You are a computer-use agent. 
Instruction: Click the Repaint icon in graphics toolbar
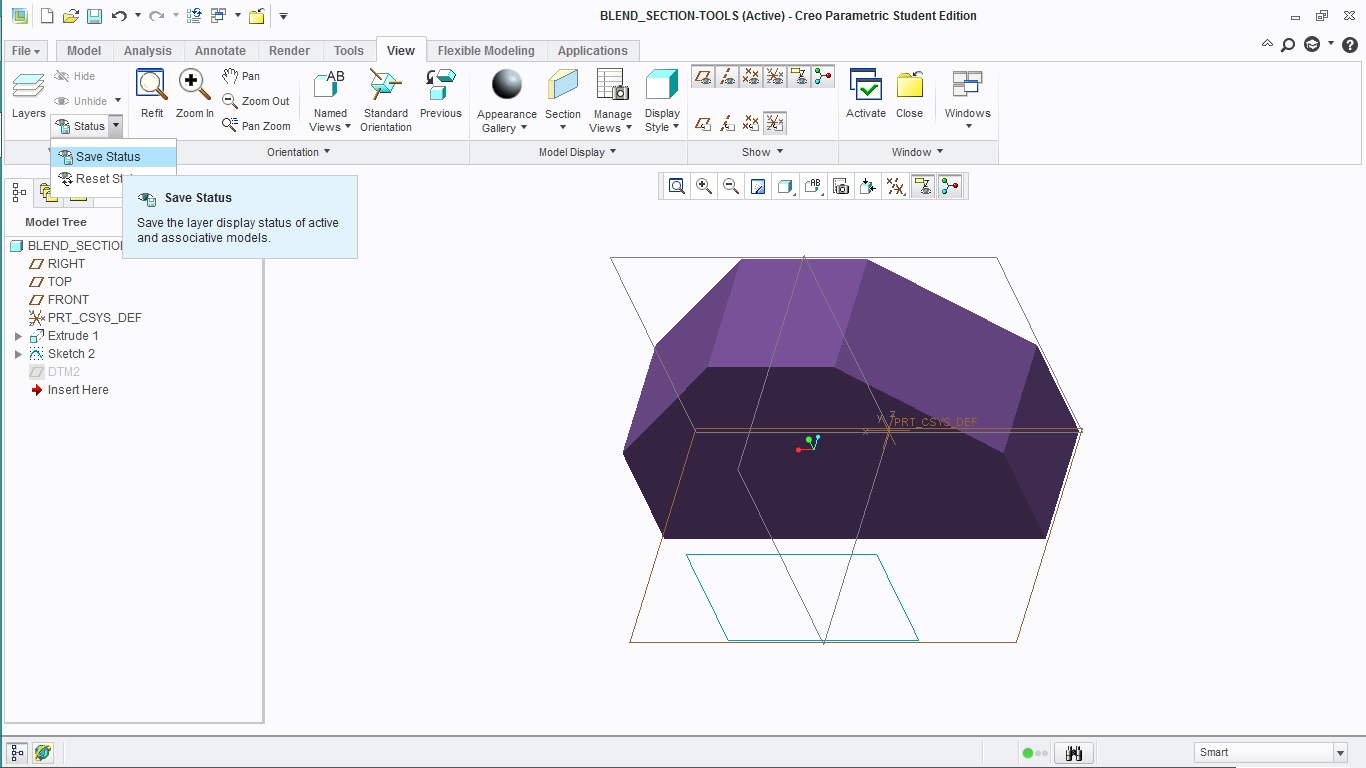(x=758, y=186)
